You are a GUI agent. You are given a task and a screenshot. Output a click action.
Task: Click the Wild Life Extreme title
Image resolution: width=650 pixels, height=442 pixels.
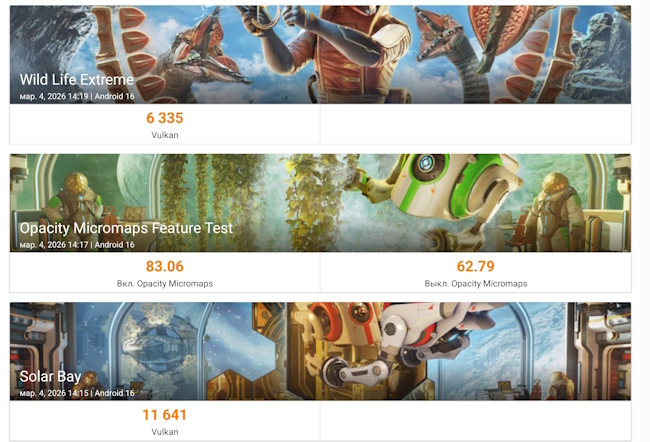point(77,80)
